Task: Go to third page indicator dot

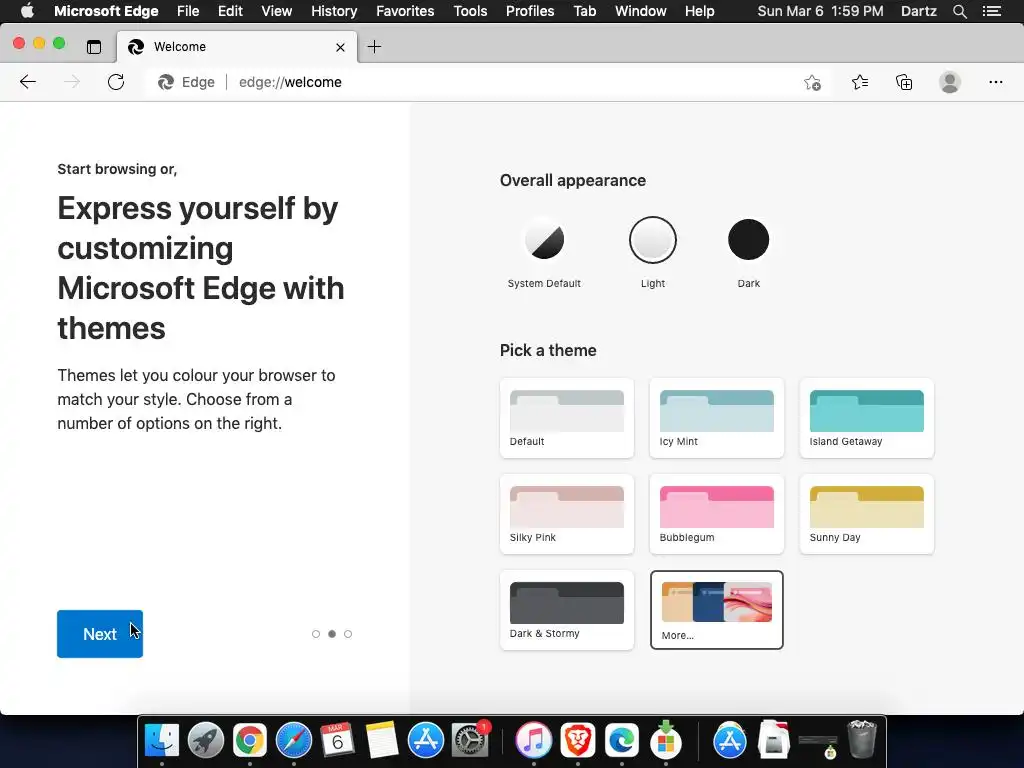Action: coord(348,634)
